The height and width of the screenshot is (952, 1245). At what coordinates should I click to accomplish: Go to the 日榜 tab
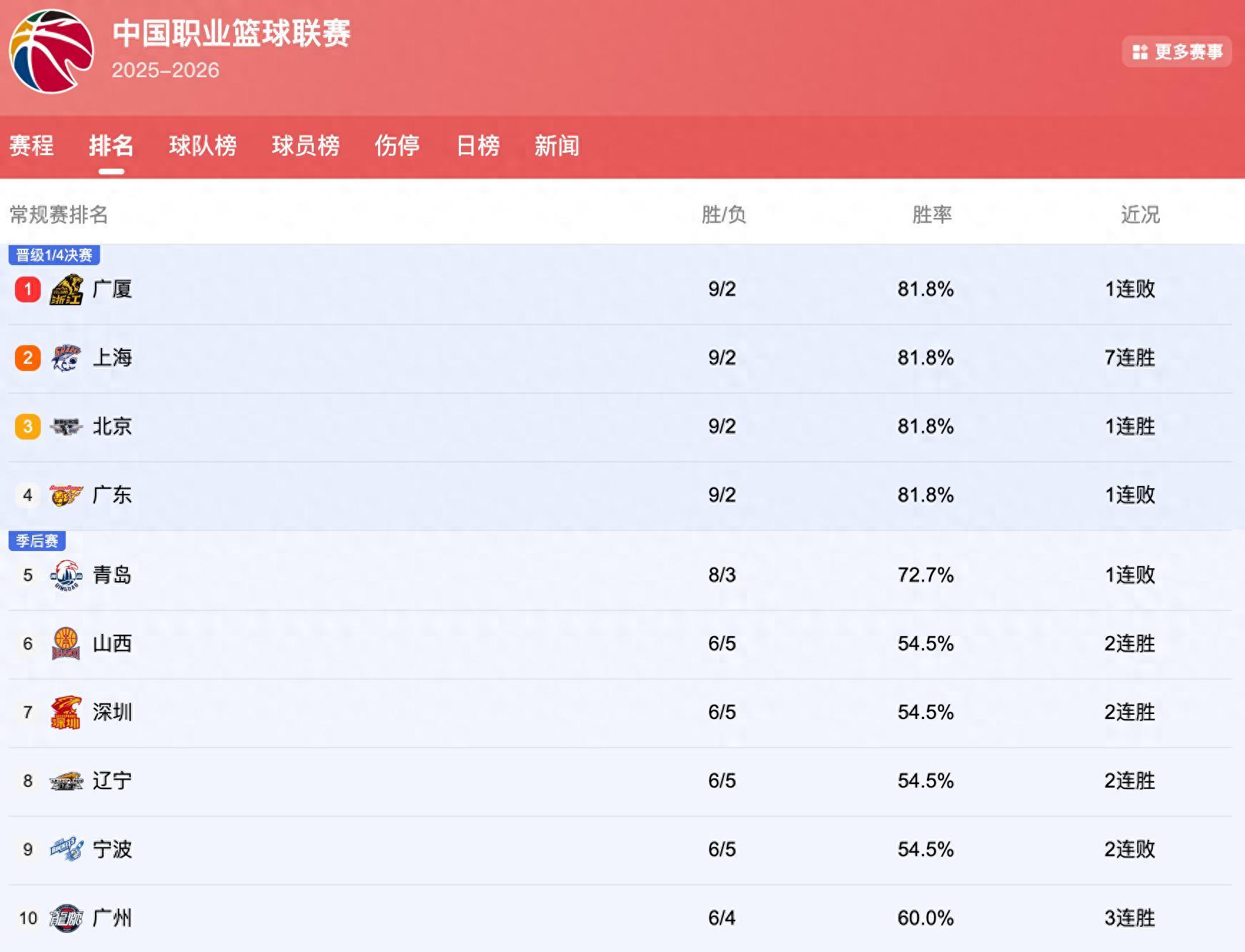click(478, 146)
